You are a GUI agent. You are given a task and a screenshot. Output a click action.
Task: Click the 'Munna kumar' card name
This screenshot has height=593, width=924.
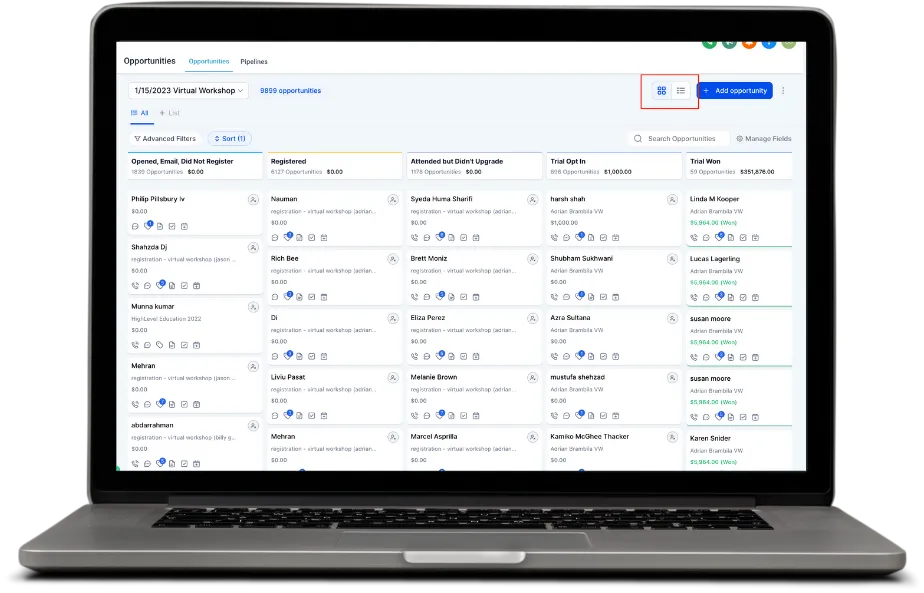(x=153, y=307)
